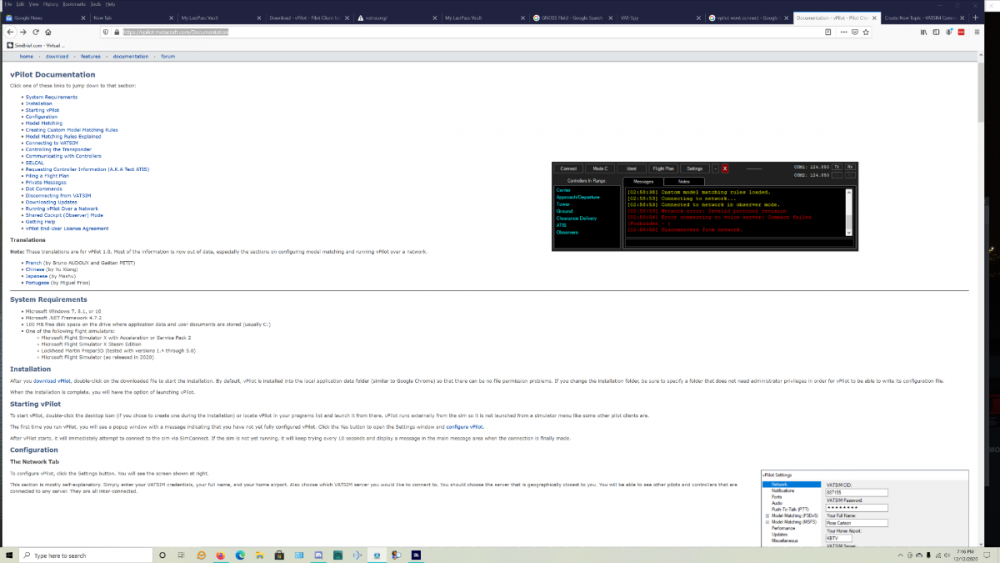Close the Google News tab
Screen dimensions: 1000x563
point(83,18)
